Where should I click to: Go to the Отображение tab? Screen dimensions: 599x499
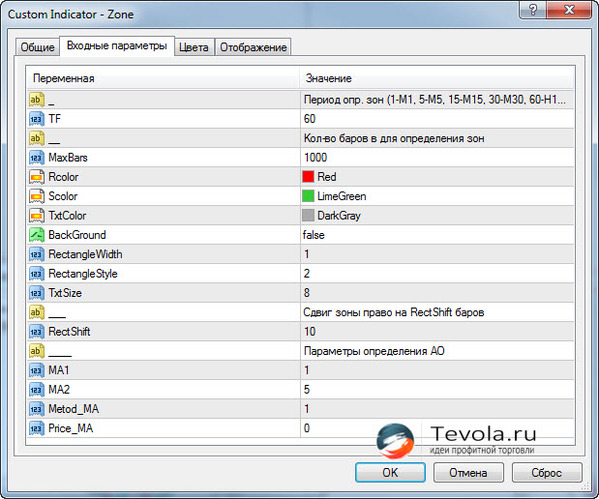pos(253,47)
